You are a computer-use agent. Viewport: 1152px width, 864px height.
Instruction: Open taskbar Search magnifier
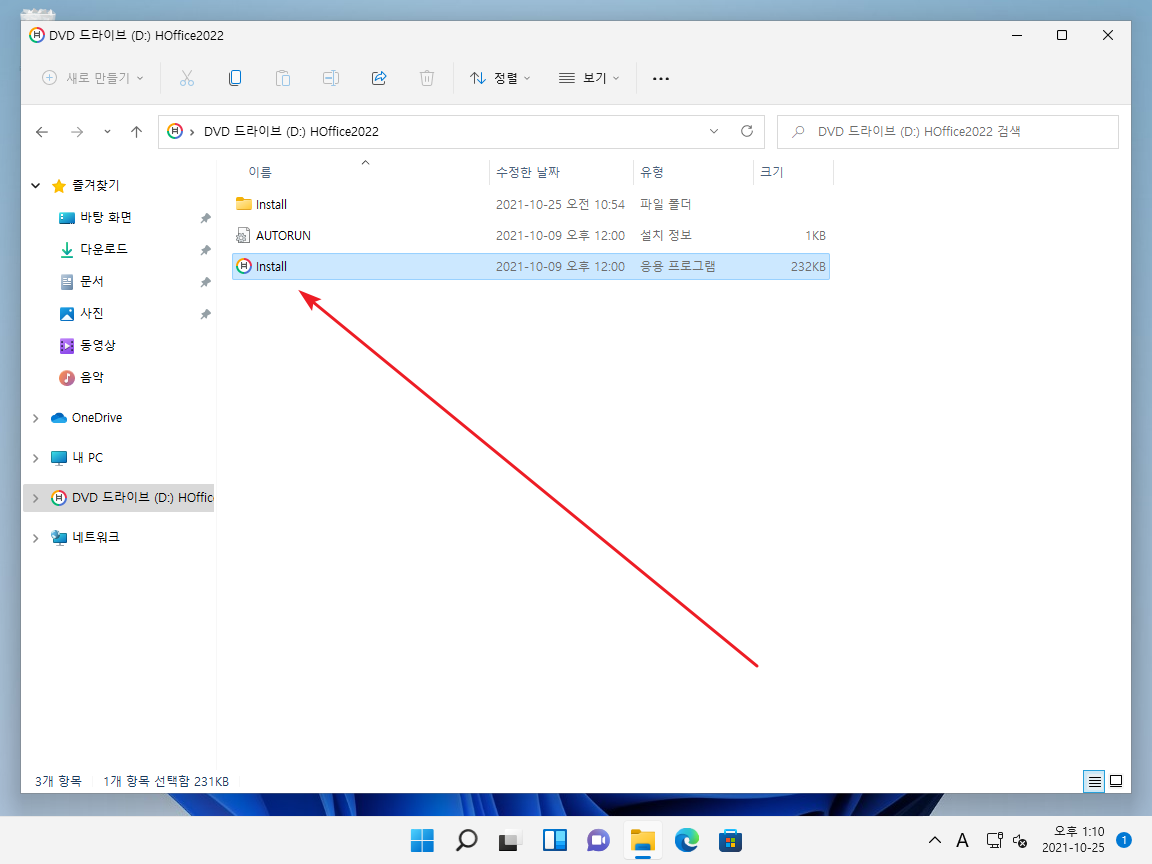pyautogui.click(x=466, y=840)
